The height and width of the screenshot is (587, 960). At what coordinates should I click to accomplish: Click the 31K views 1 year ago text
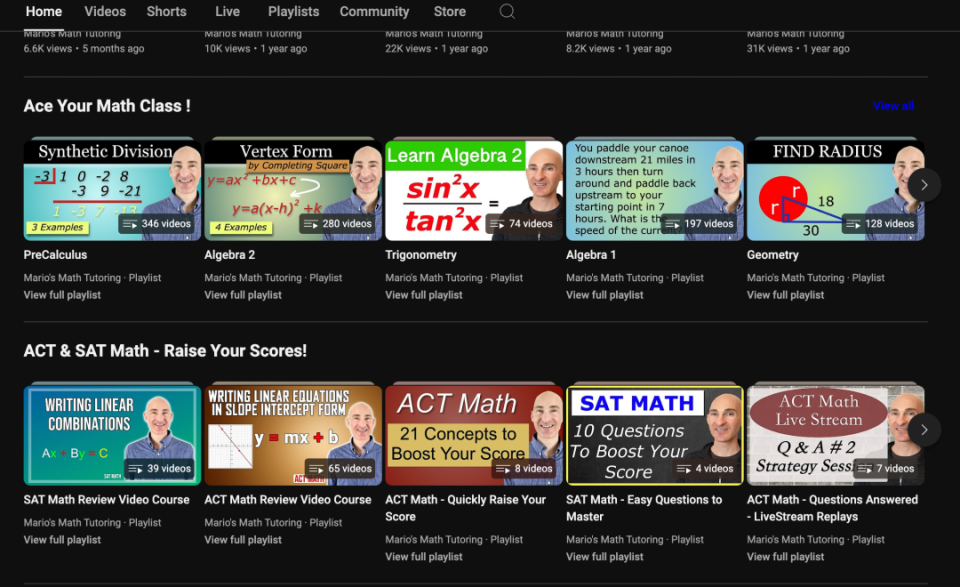(798, 48)
